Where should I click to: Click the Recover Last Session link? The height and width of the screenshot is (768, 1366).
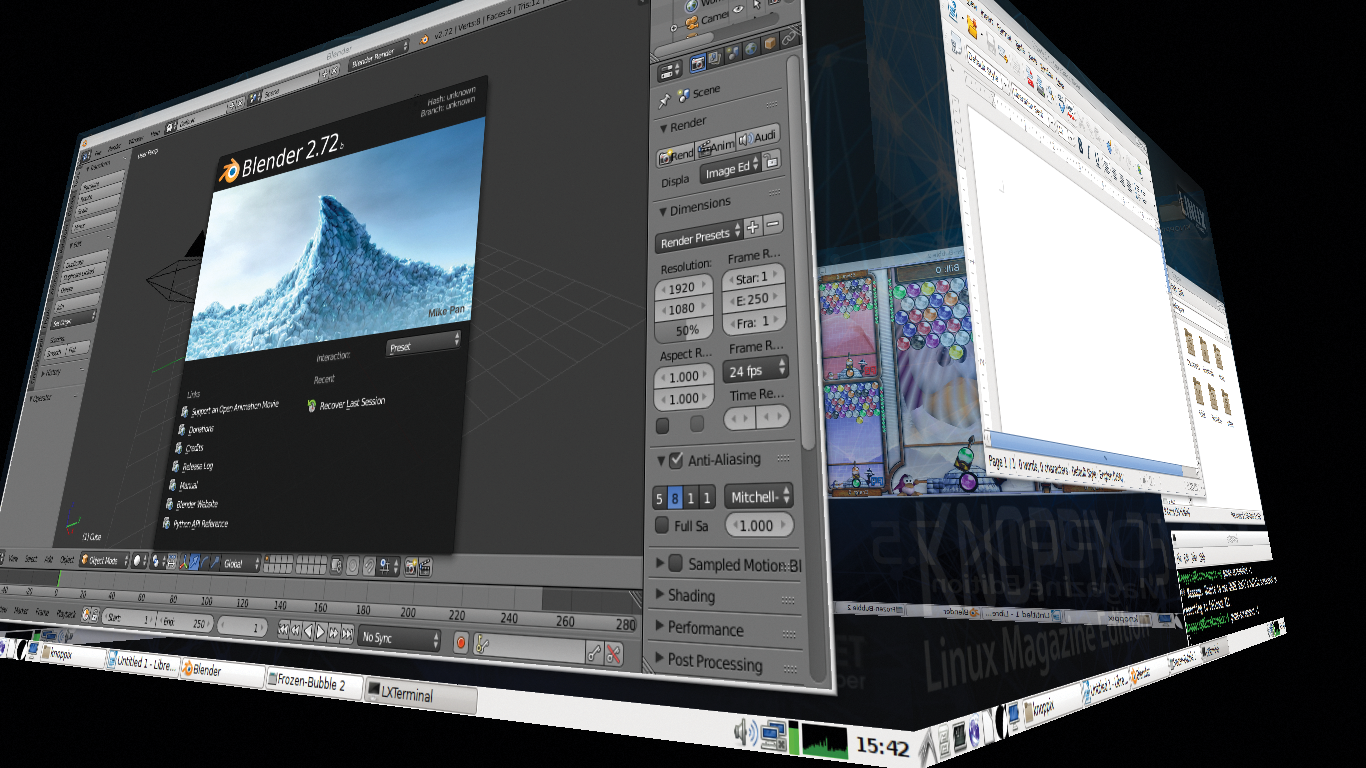pyautogui.click(x=345, y=402)
